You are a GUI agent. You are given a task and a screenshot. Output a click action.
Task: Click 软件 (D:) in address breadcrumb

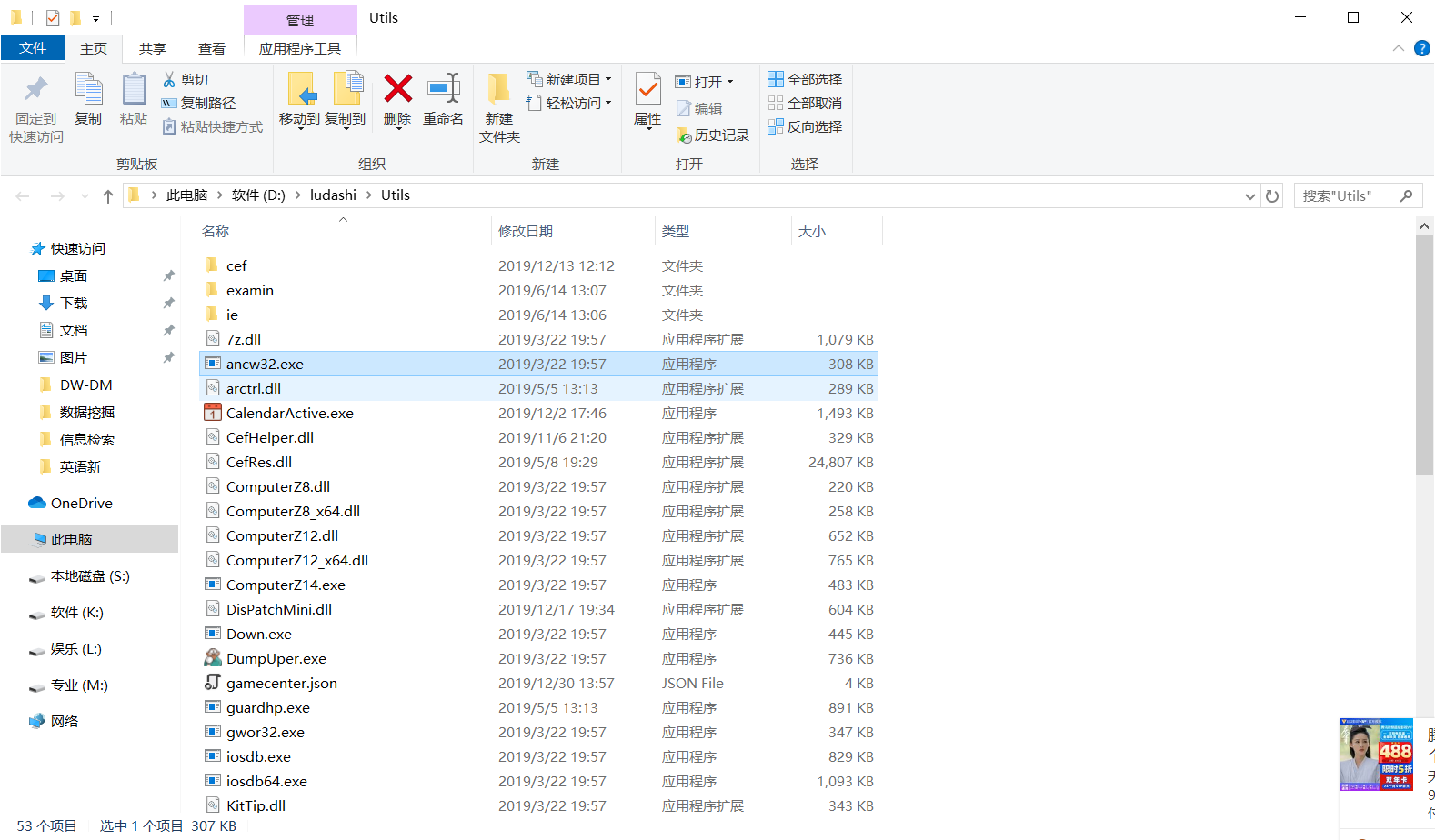(x=258, y=195)
